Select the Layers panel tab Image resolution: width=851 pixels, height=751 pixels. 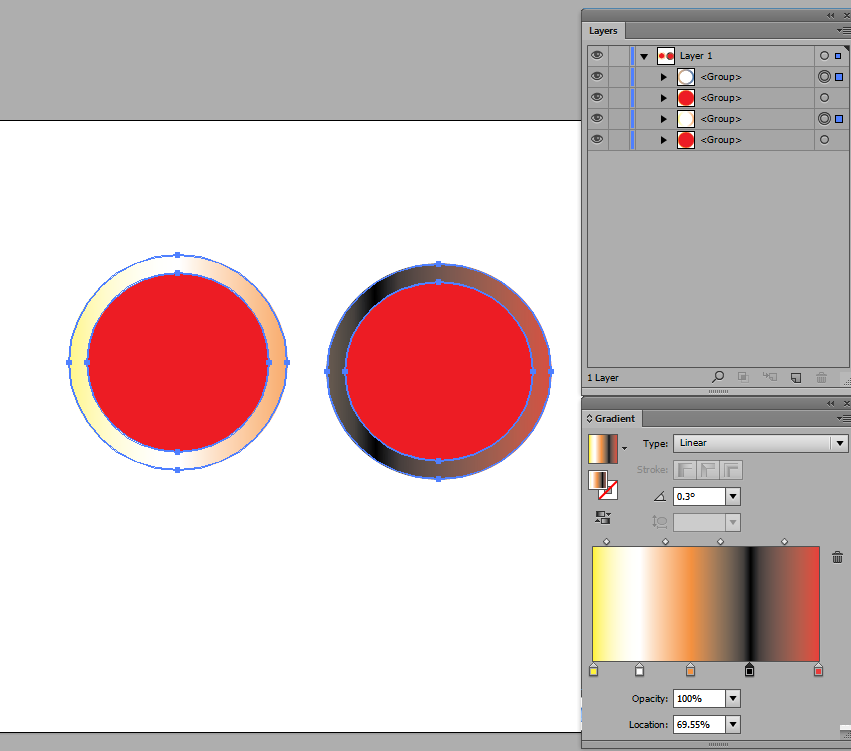pyautogui.click(x=603, y=31)
